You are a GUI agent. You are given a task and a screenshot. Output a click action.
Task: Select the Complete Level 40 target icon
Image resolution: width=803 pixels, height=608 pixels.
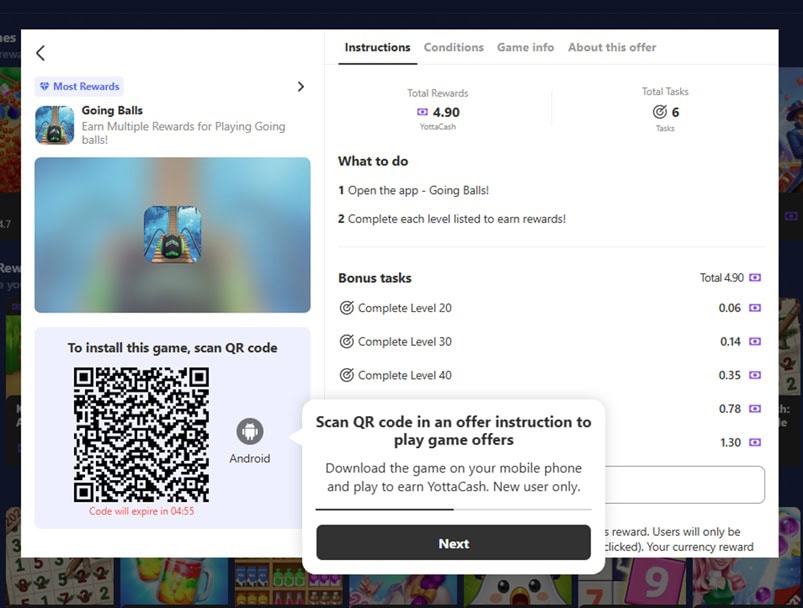coord(347,375)
